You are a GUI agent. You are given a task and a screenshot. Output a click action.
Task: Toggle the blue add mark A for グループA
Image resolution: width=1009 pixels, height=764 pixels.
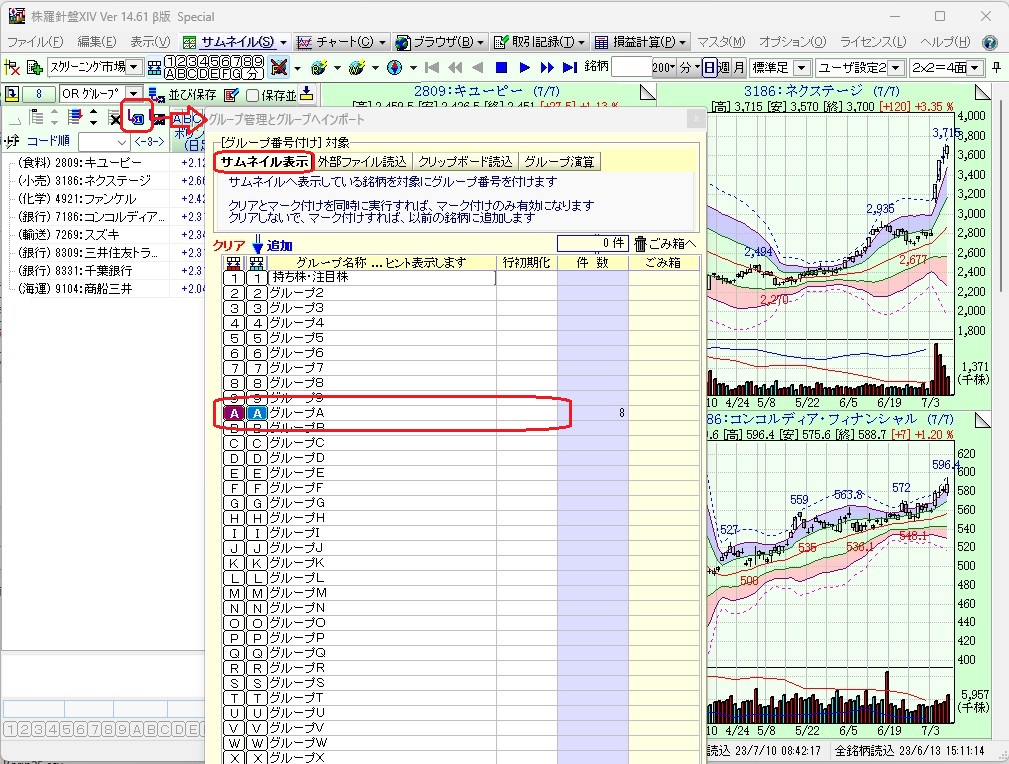(x=257, y=413)
